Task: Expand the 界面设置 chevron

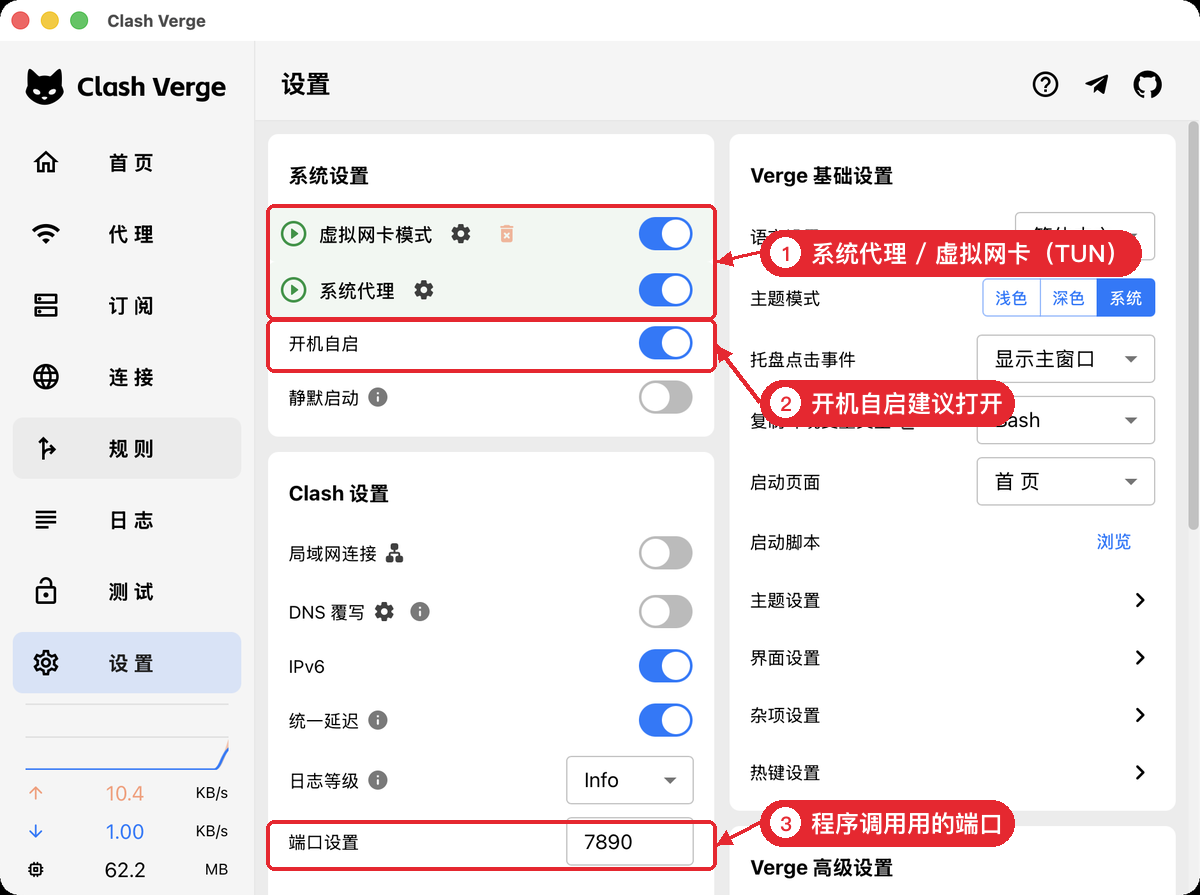Action: 1140,658
